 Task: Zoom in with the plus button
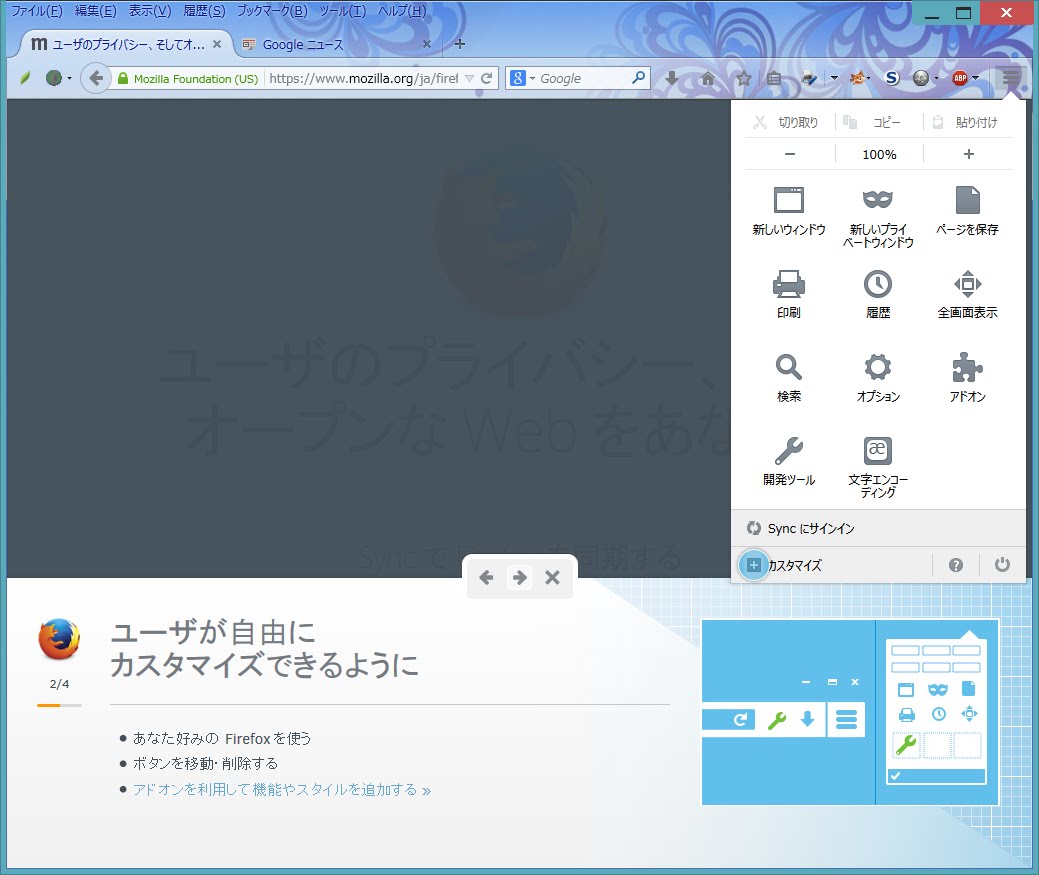[968, 154]
